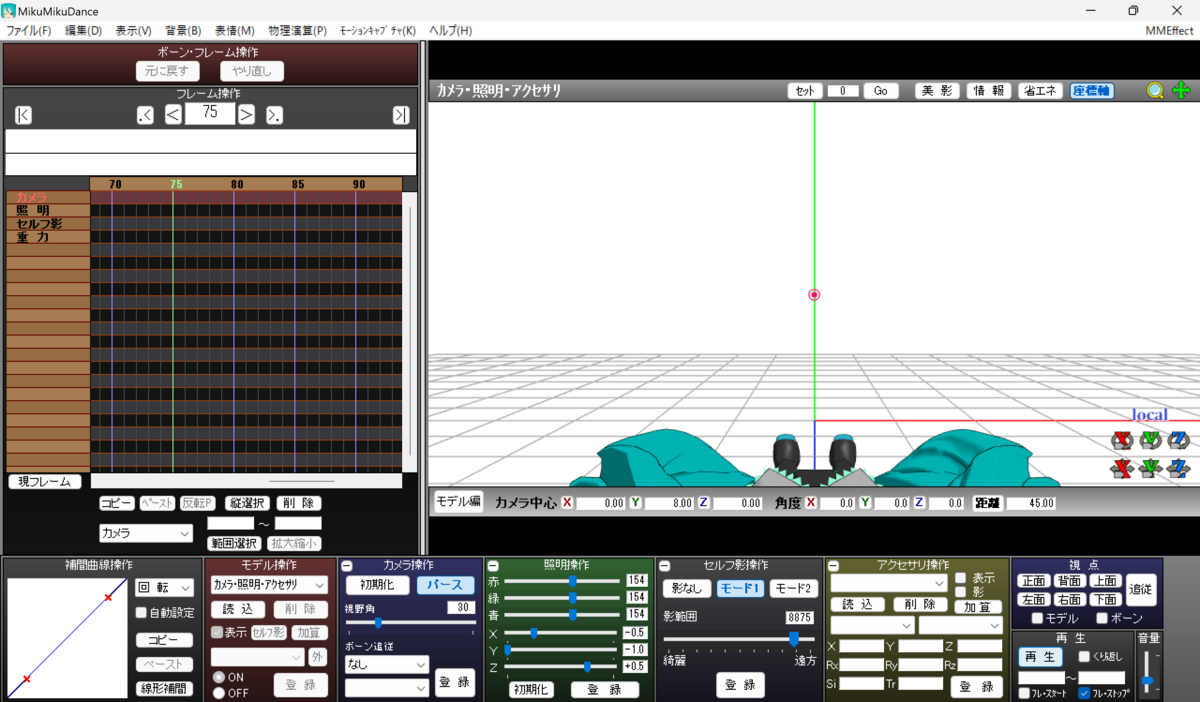Open the accessory bone dropdown above Z field
The image size is (1200, 702).
[960, 625]
